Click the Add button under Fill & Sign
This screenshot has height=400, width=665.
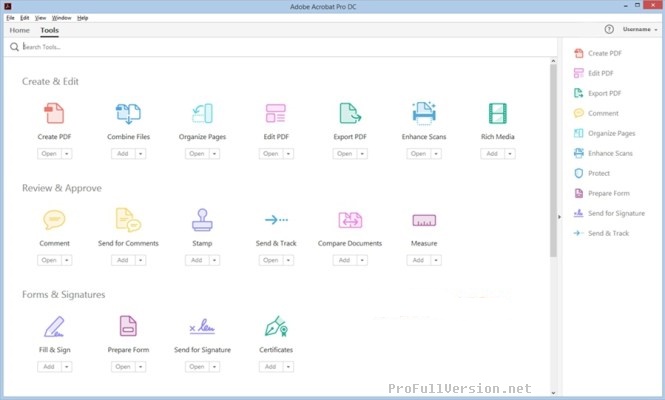pyautogui.click(x=49, y=366)
